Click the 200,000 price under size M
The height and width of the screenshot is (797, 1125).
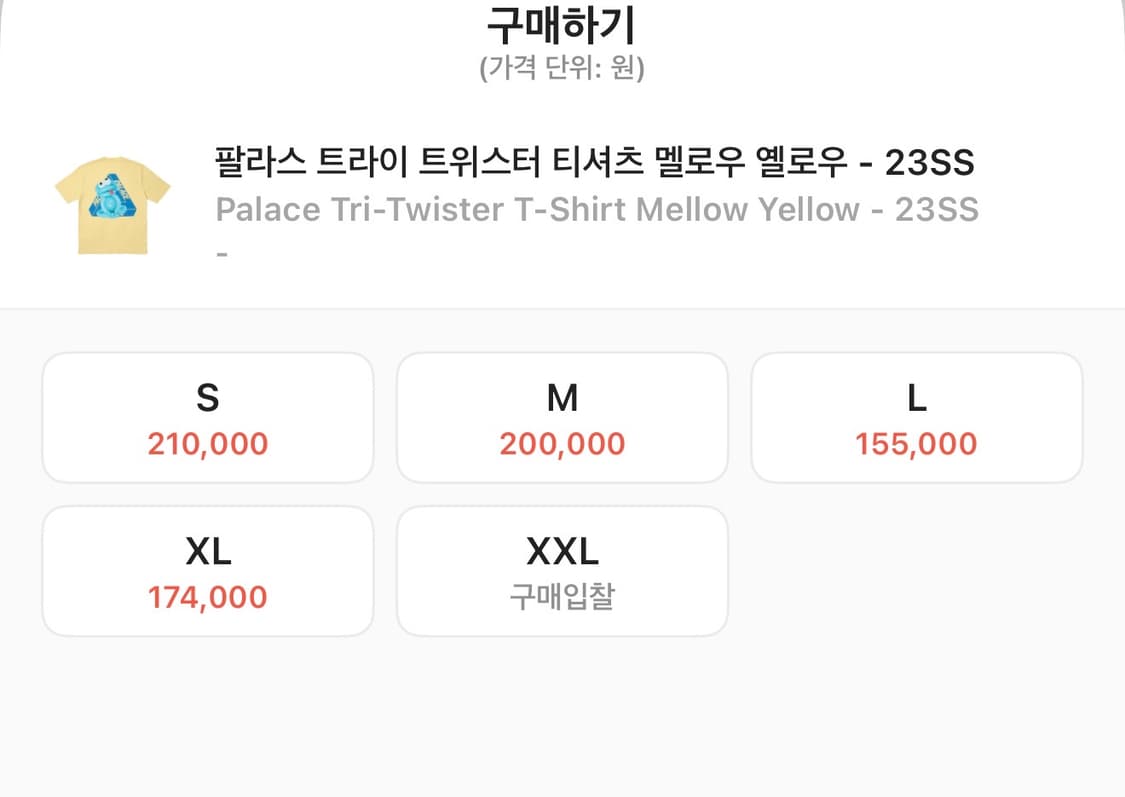click(562, 443)
